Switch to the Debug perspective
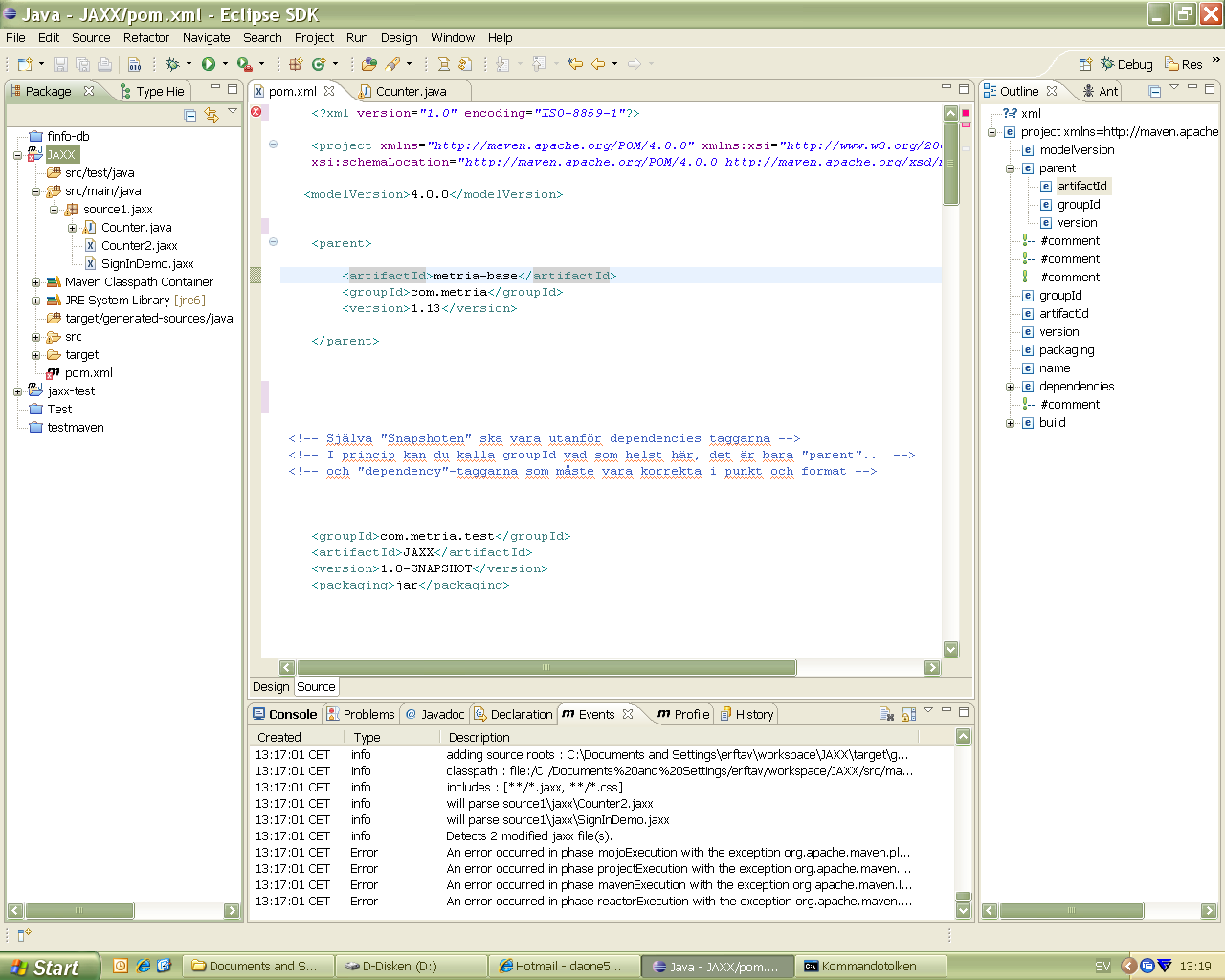Viewport: 1225px width, 980px height. pos(1126,64)
